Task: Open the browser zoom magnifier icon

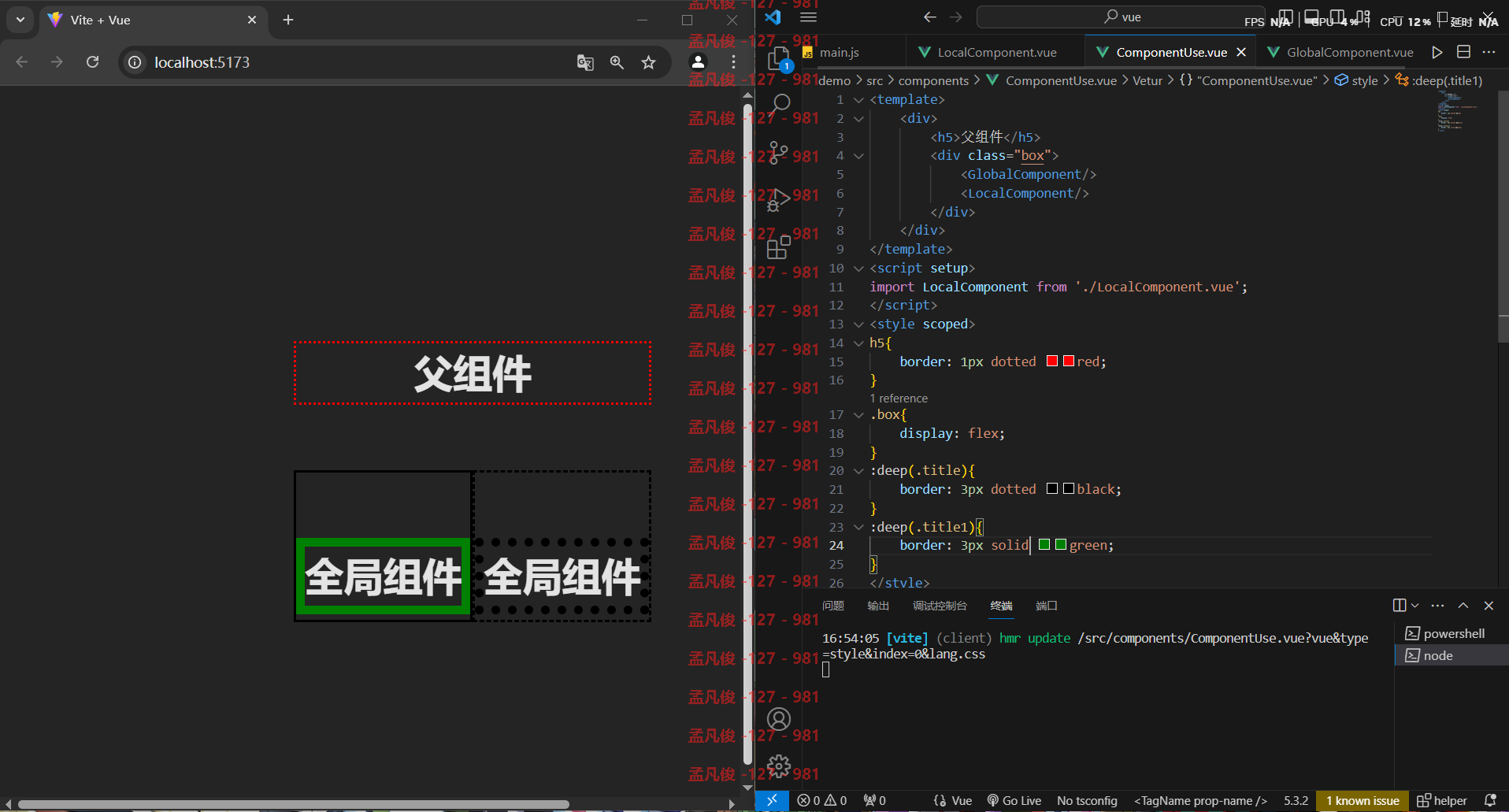Action: pos(617,62)
